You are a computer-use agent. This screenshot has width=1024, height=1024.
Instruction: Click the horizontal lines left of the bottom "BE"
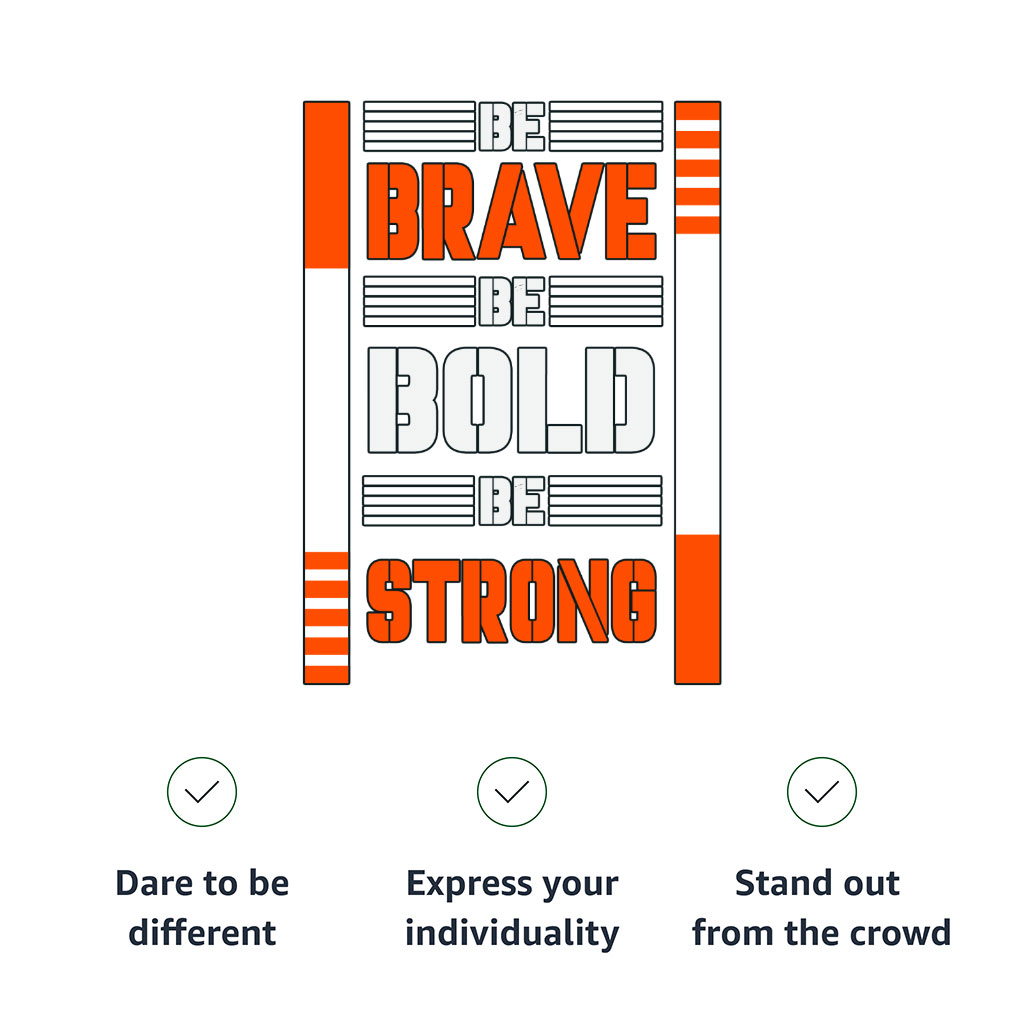coord(419,501)
